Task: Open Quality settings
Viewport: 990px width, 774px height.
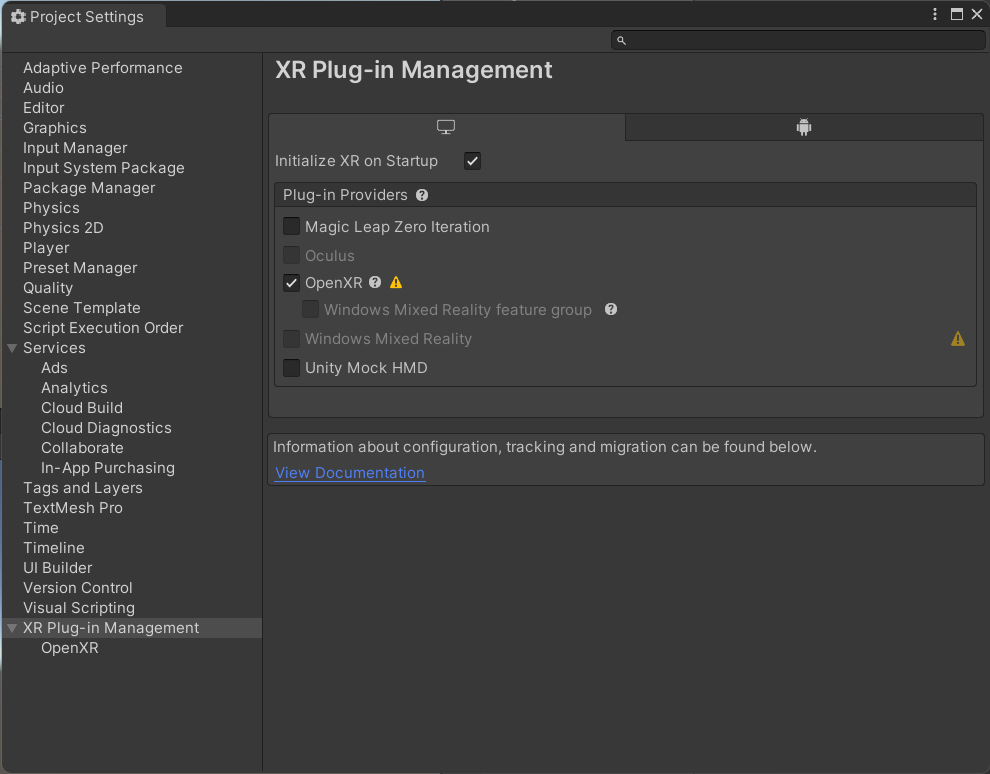Action: coord(48,288)
